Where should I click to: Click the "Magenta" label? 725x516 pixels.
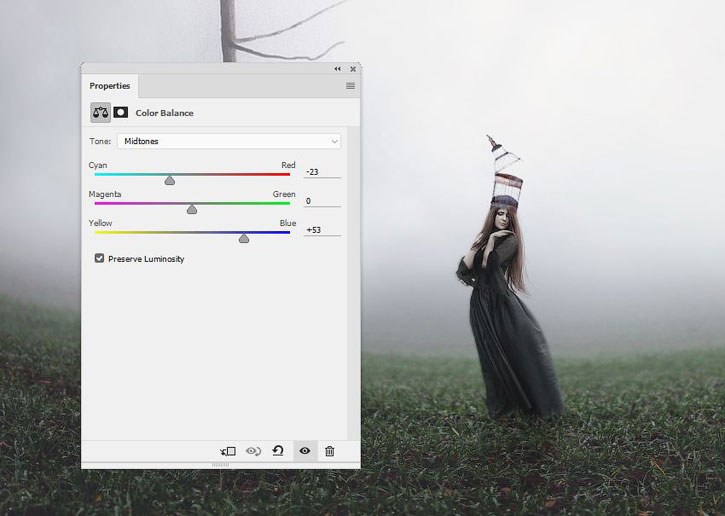(105, 194)
